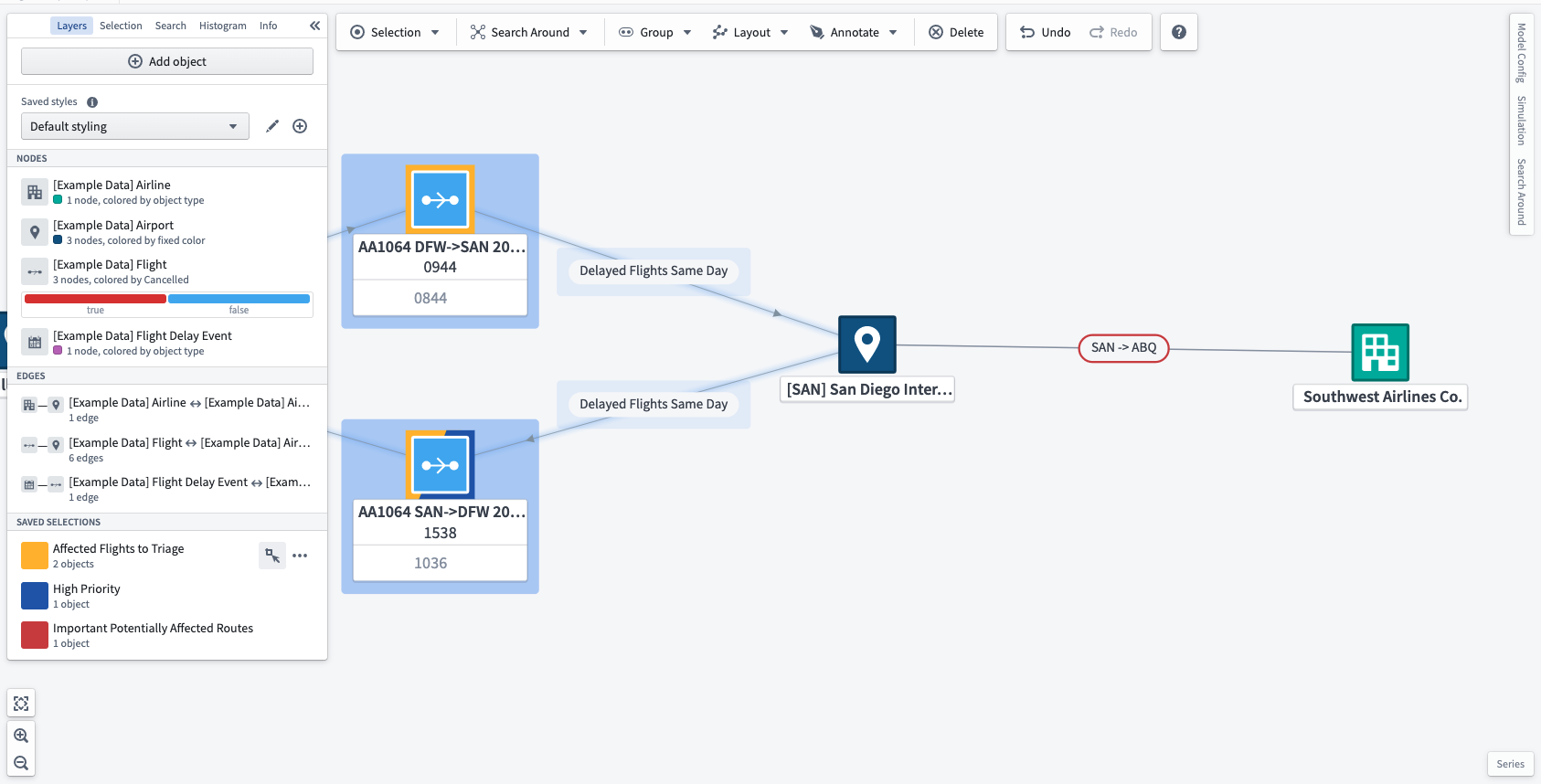This screenshot has height=784, width=1541.
Task: Click selection icon beside Affected Flights to Triage
Action: [272, 555]
